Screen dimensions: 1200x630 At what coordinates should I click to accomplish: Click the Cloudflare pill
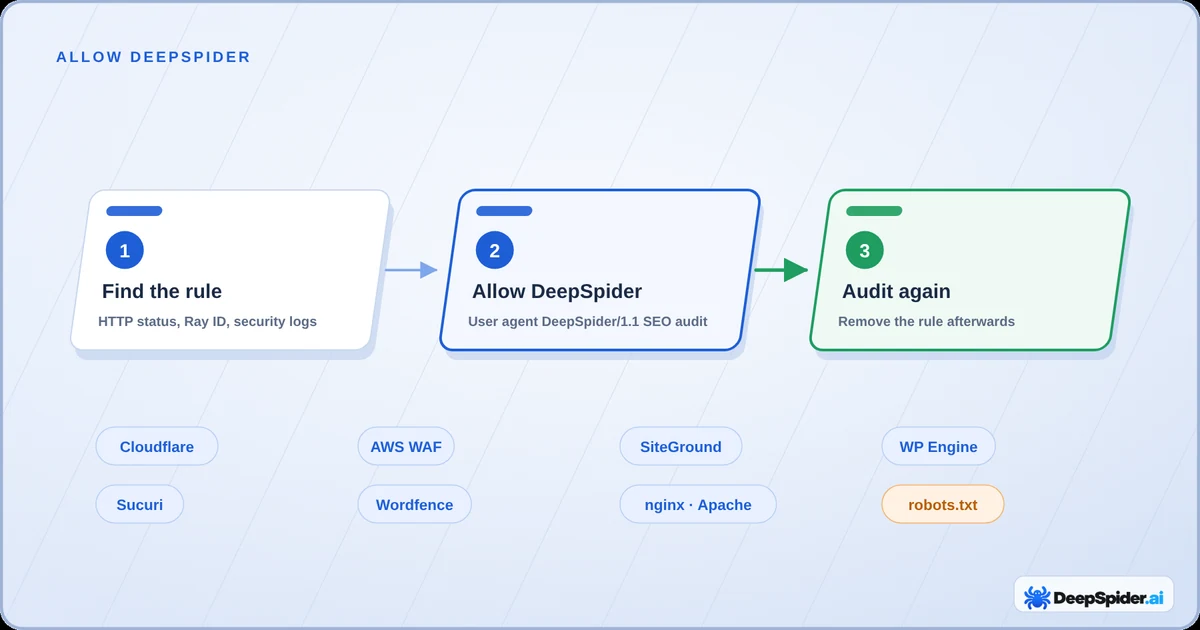click(157, 446)
